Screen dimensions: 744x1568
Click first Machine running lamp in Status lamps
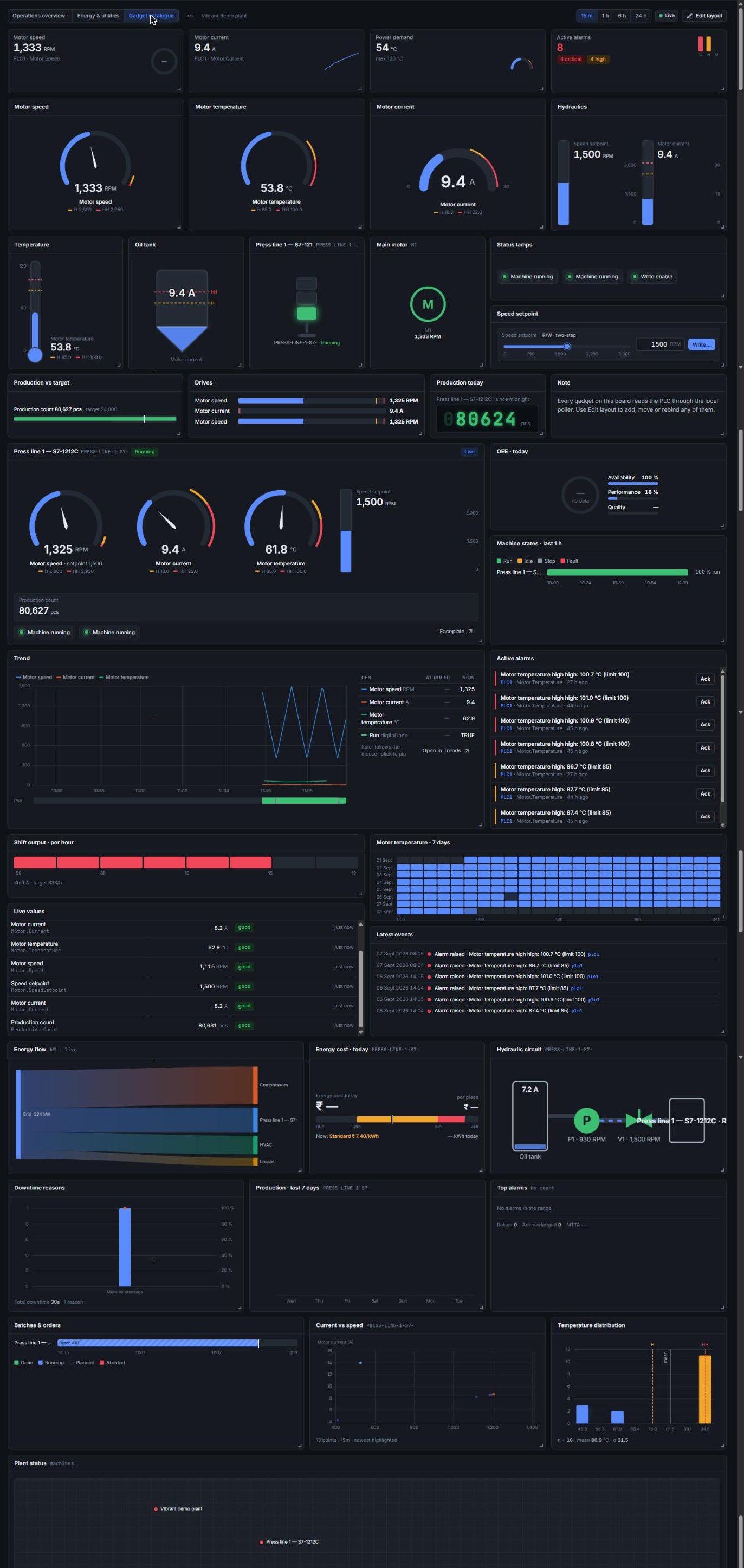527,276
